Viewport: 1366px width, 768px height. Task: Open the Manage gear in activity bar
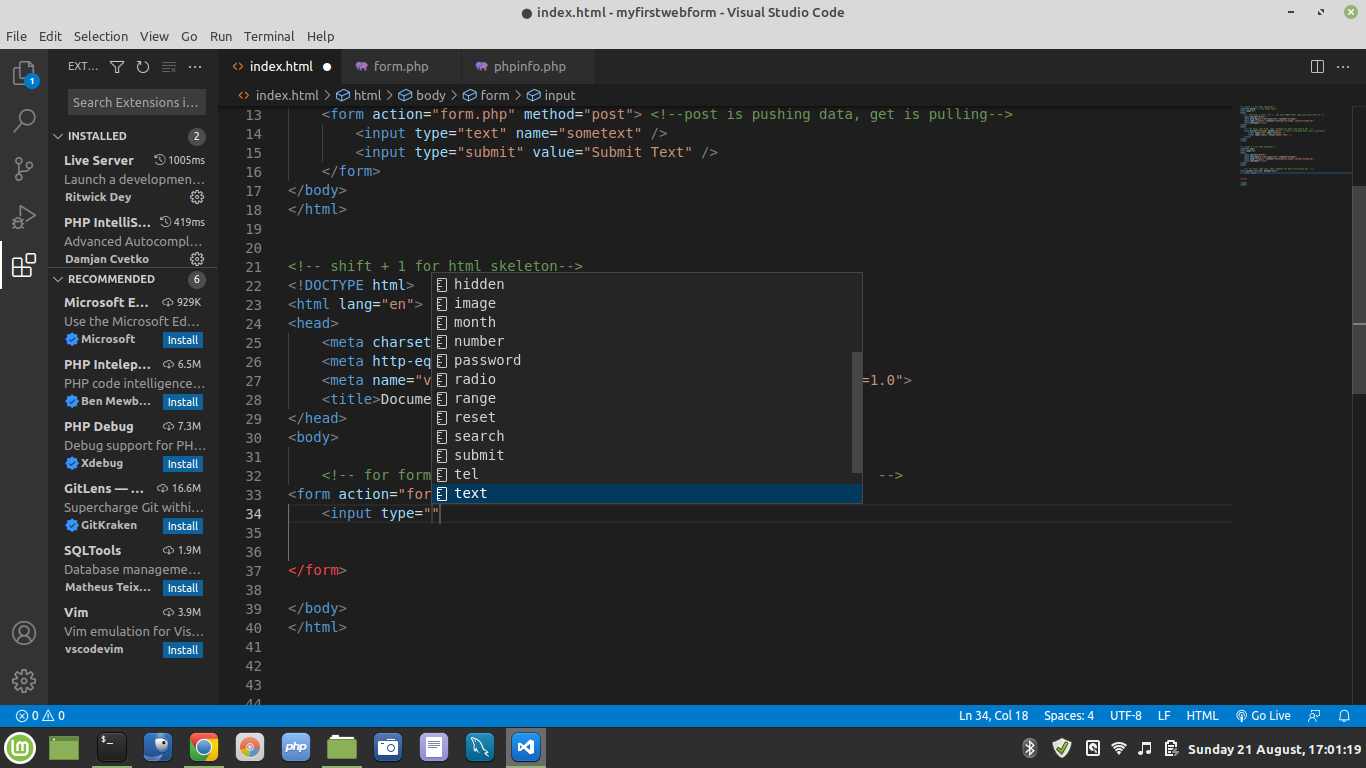(24, 681)
